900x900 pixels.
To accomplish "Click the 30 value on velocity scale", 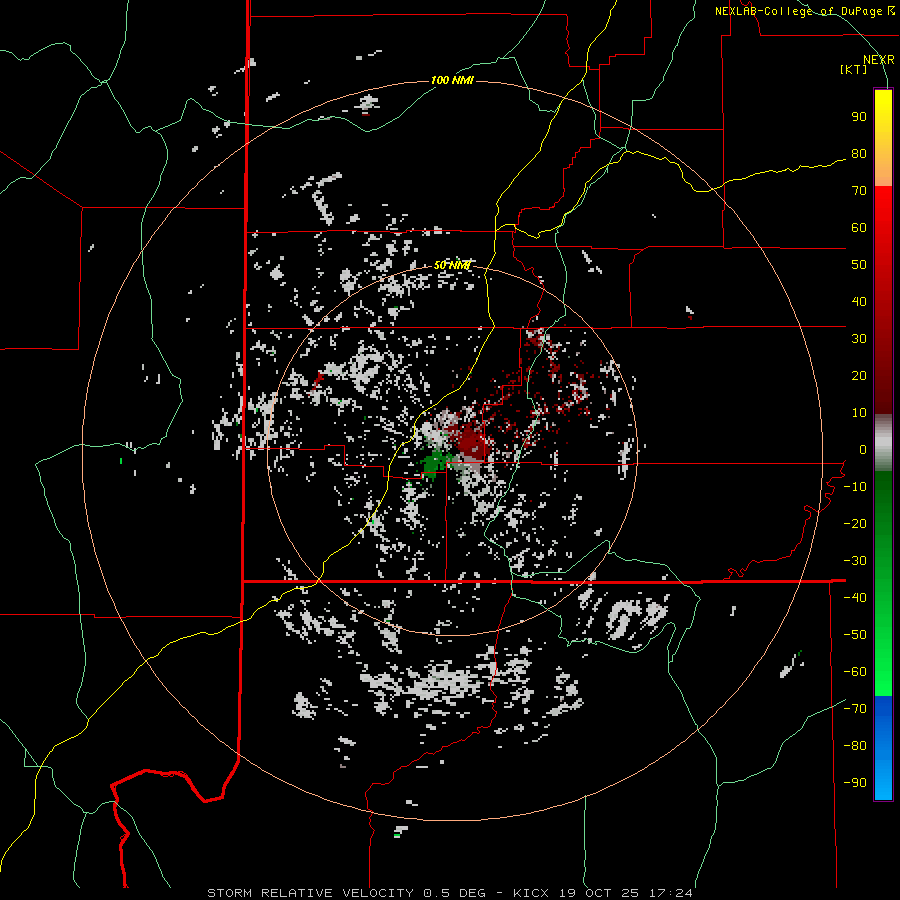I will point(859,339).
